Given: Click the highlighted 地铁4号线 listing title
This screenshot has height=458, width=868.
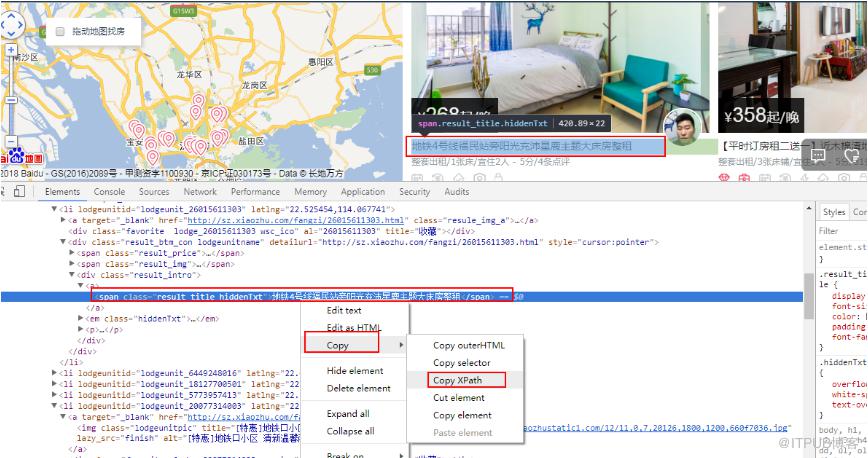Looking at the screenshot, I should 521,146.
